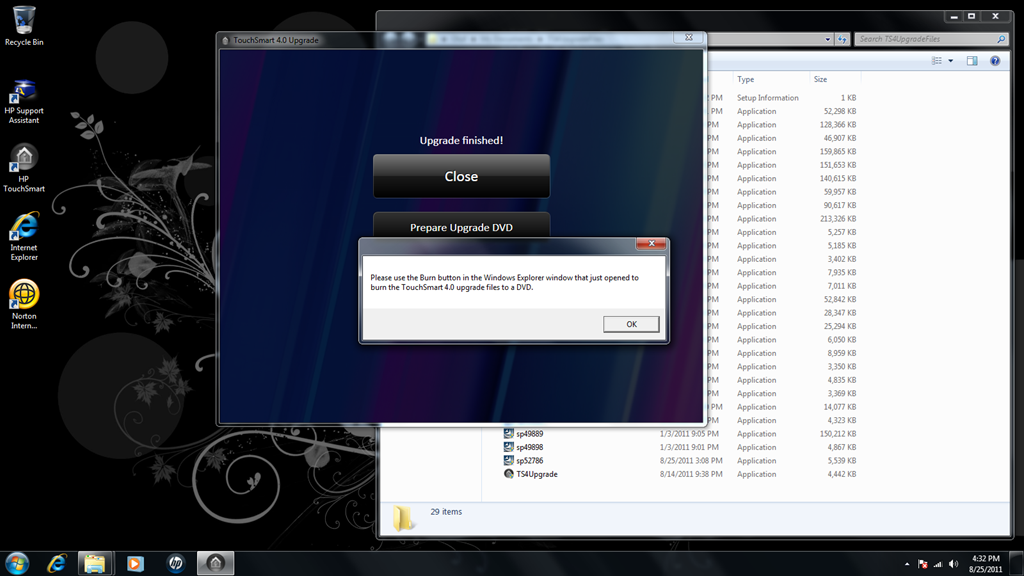Click the 8/14/2011 9:38 PM date cell
This screenshot has height=576, width=1024.
[691, 474]
